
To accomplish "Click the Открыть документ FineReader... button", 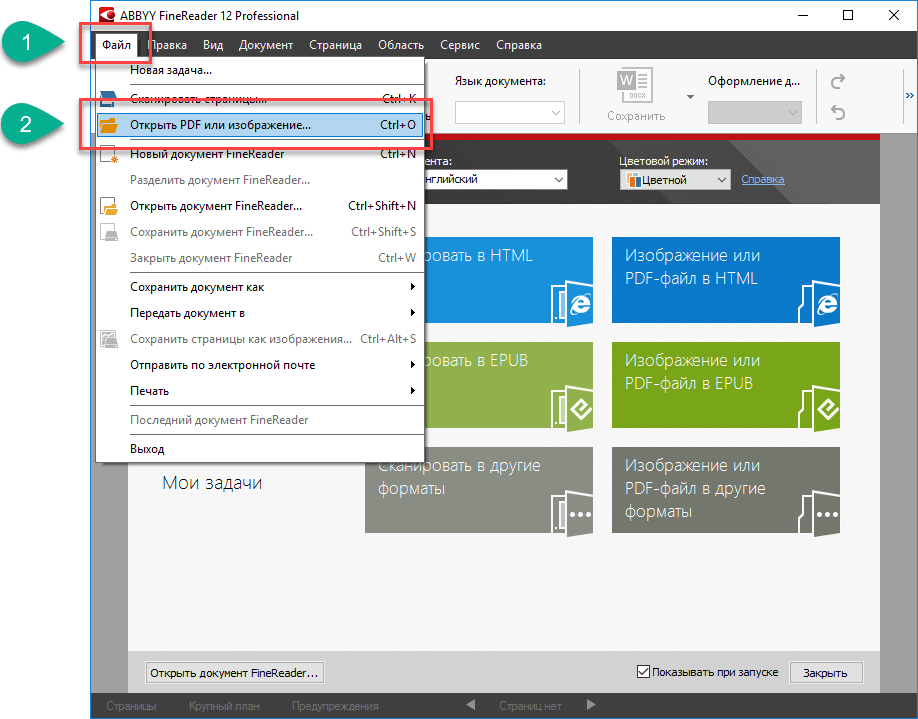I will coord(234,673).
